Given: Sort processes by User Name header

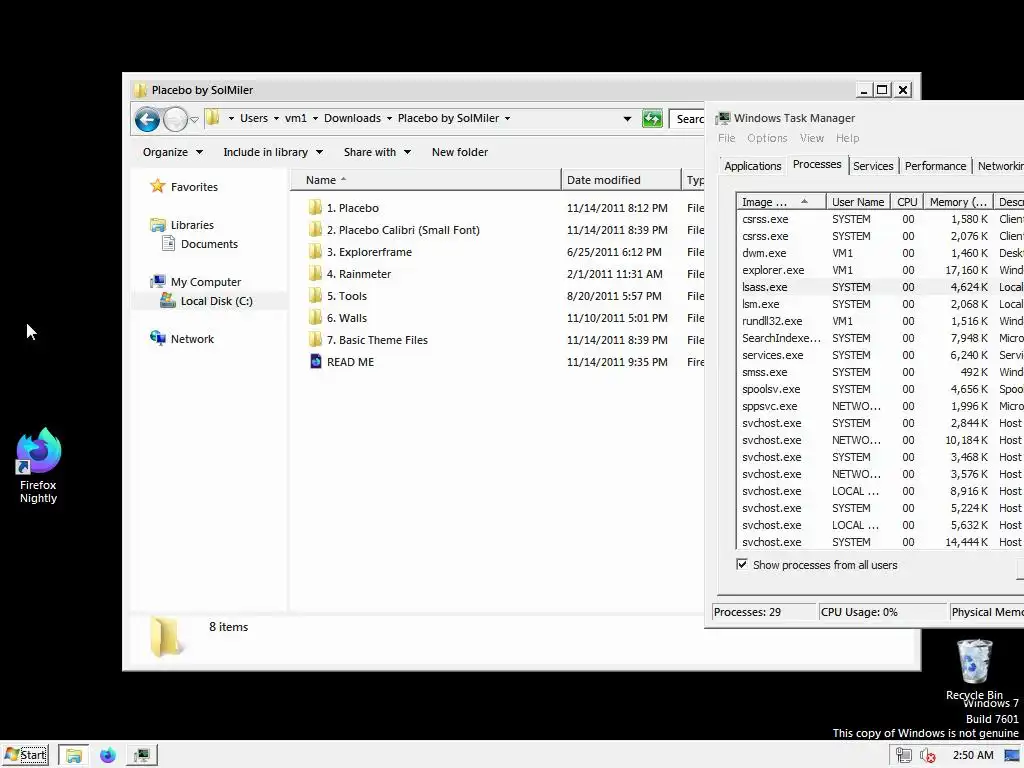Looking at the screenshot, I should pyautogui.click(x=858, y=202).
